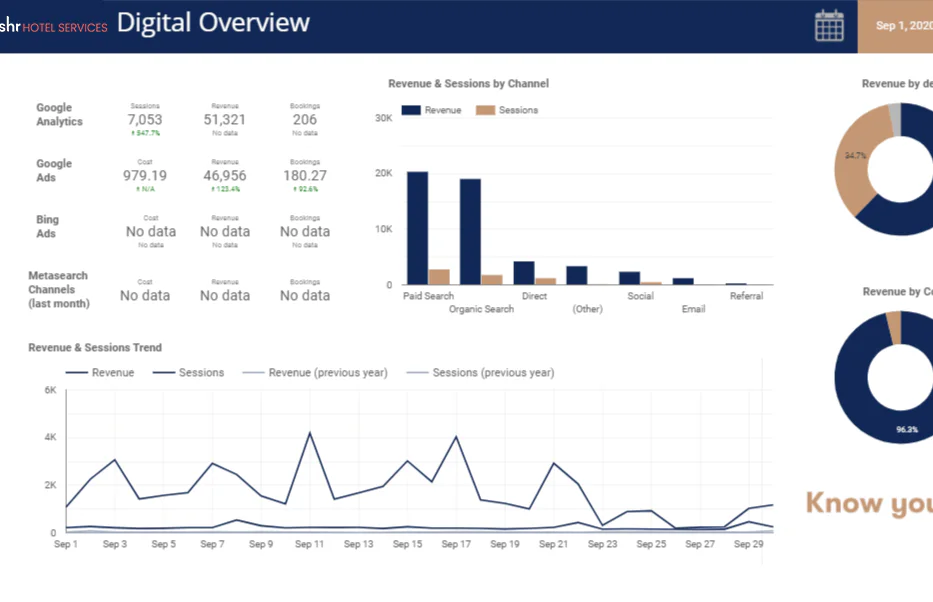Click the 547.7% sessions change indicator

145,133
